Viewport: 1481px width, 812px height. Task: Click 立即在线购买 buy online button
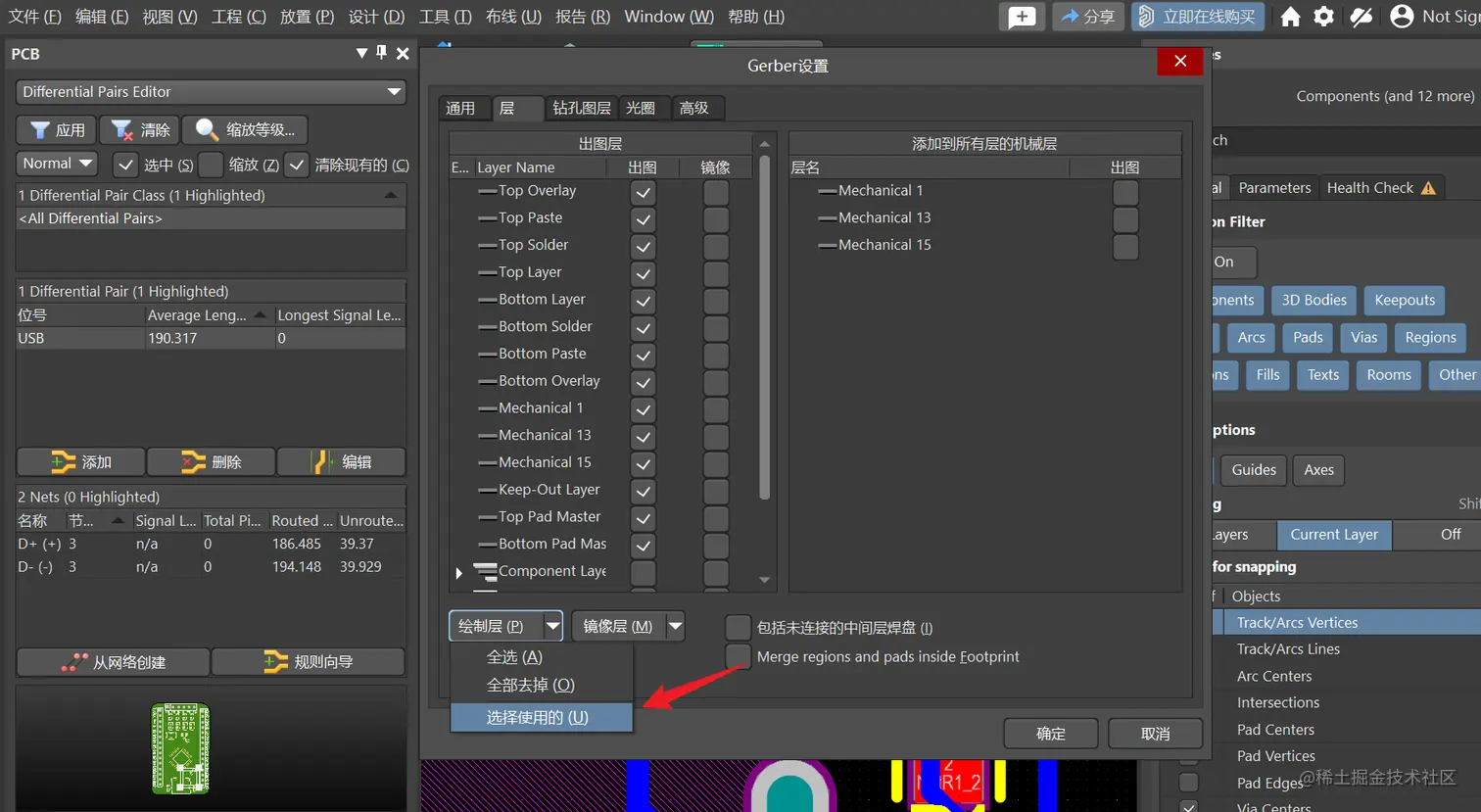pyautogui.click(x=1197, y=17)
